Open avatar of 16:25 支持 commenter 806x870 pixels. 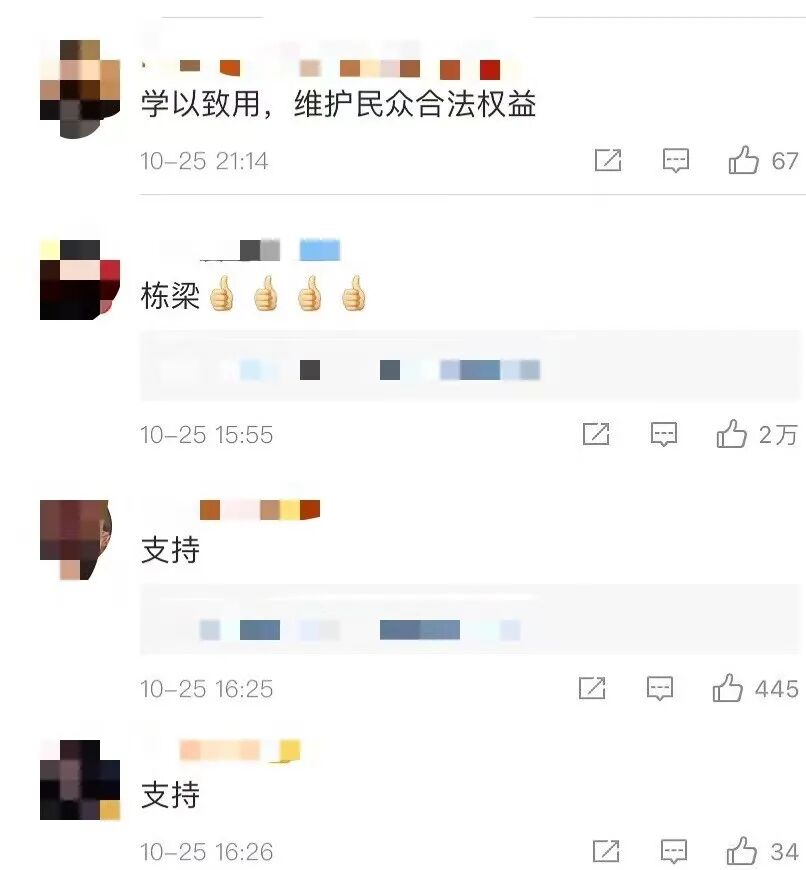tap(76, 540)
